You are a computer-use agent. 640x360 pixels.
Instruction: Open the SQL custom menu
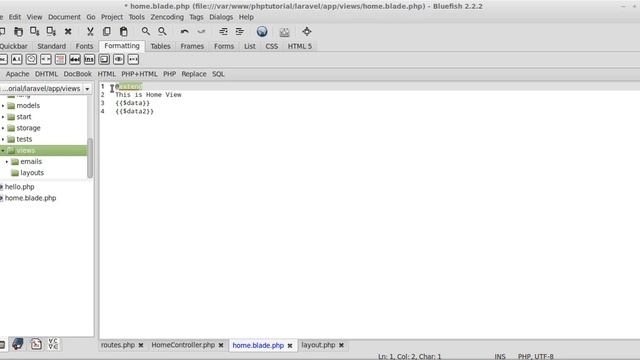click(x=218, y=74)
